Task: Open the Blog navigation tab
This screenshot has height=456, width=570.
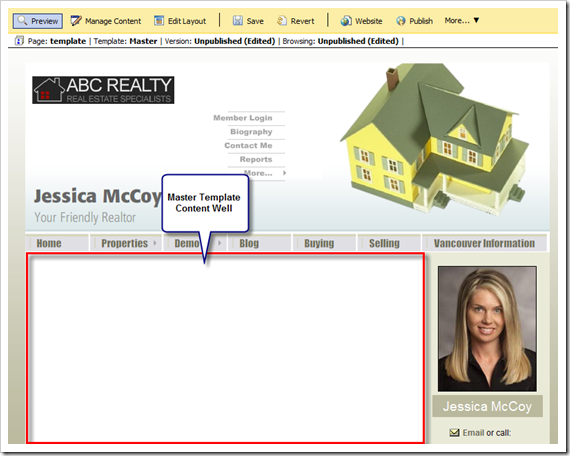Action: click(249, 243)
